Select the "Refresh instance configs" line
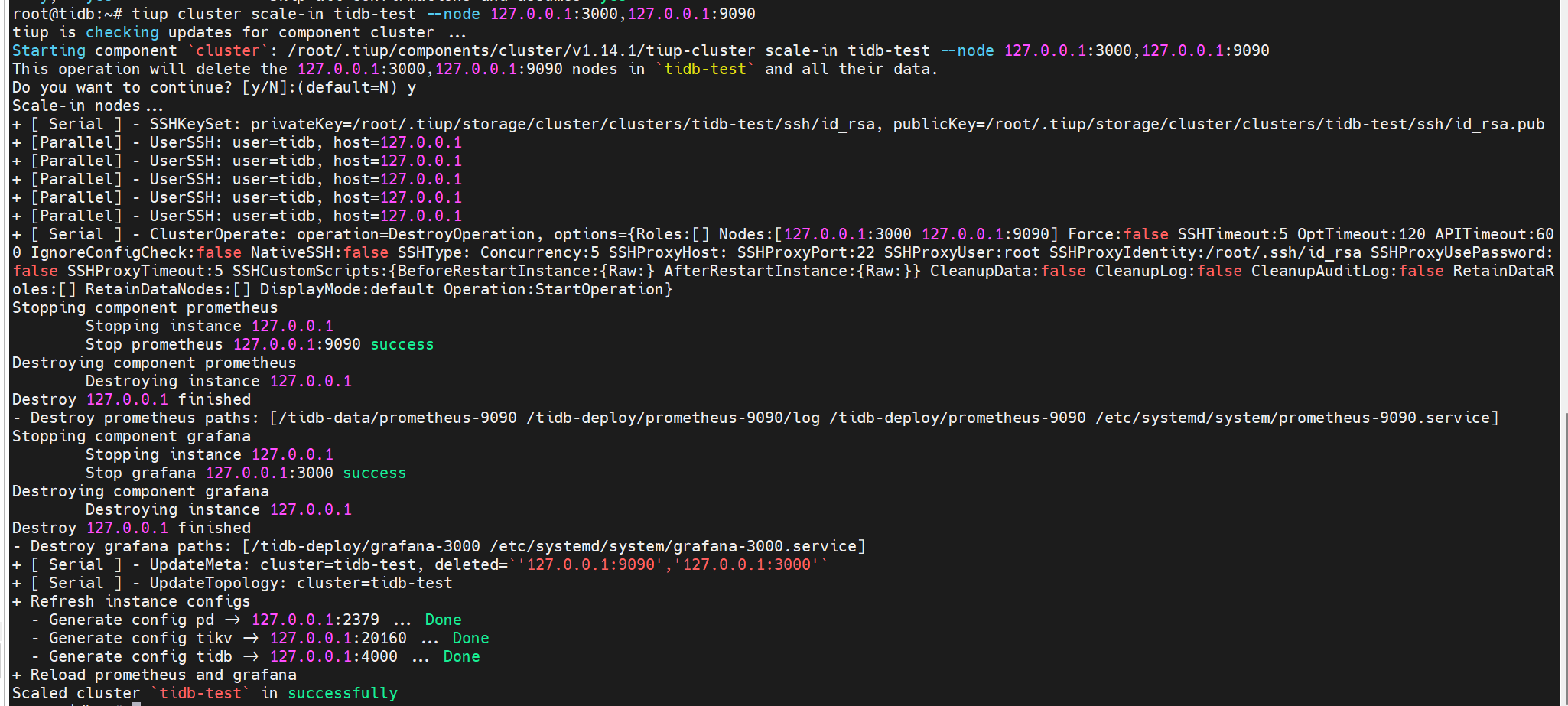 click(132, 601)
